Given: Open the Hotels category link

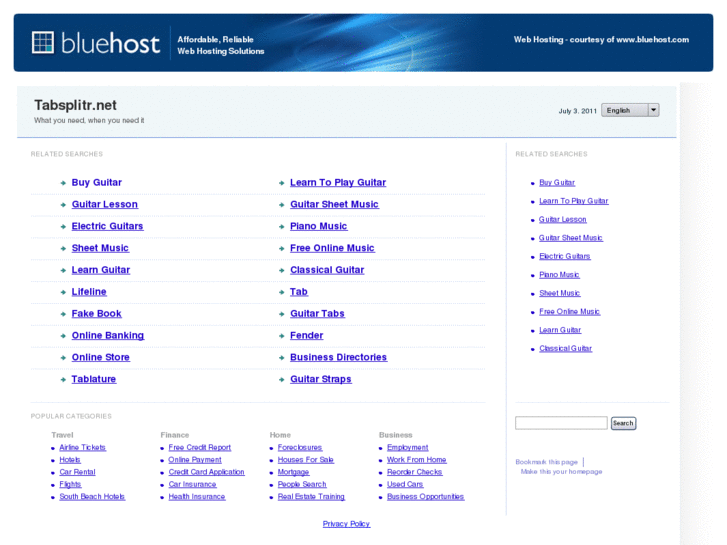Looking at the screenshot, I should click(70, 460).
